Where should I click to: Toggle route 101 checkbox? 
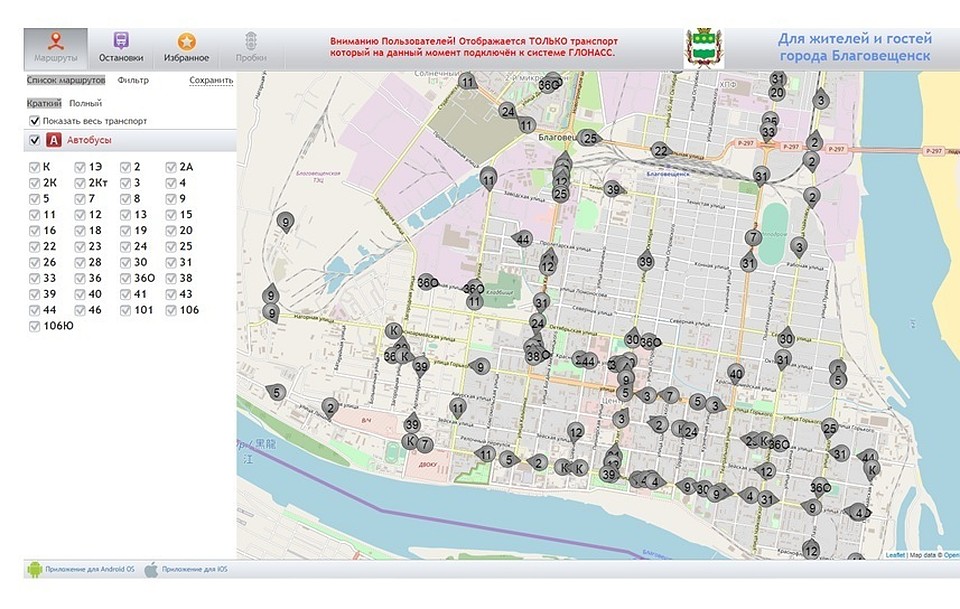pyautogui.click(x=126, y=310)
